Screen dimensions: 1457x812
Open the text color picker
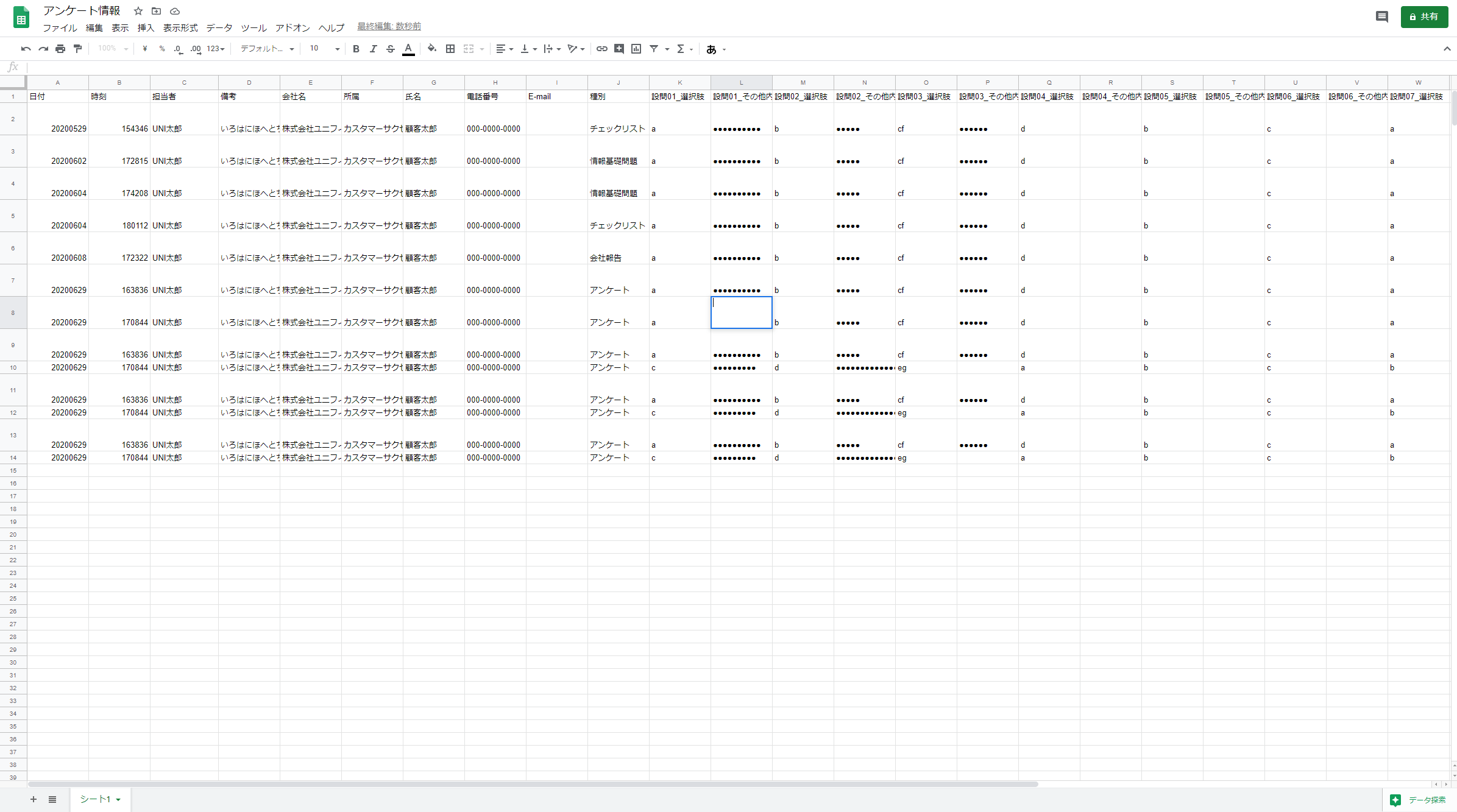click(x=408, y=49)
